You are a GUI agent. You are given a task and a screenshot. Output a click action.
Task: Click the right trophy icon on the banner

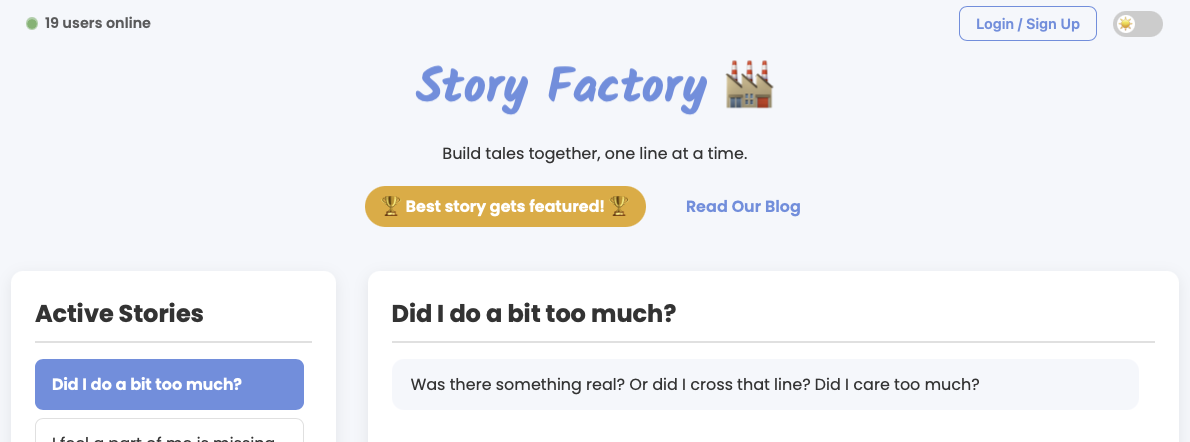click(619, 206)
